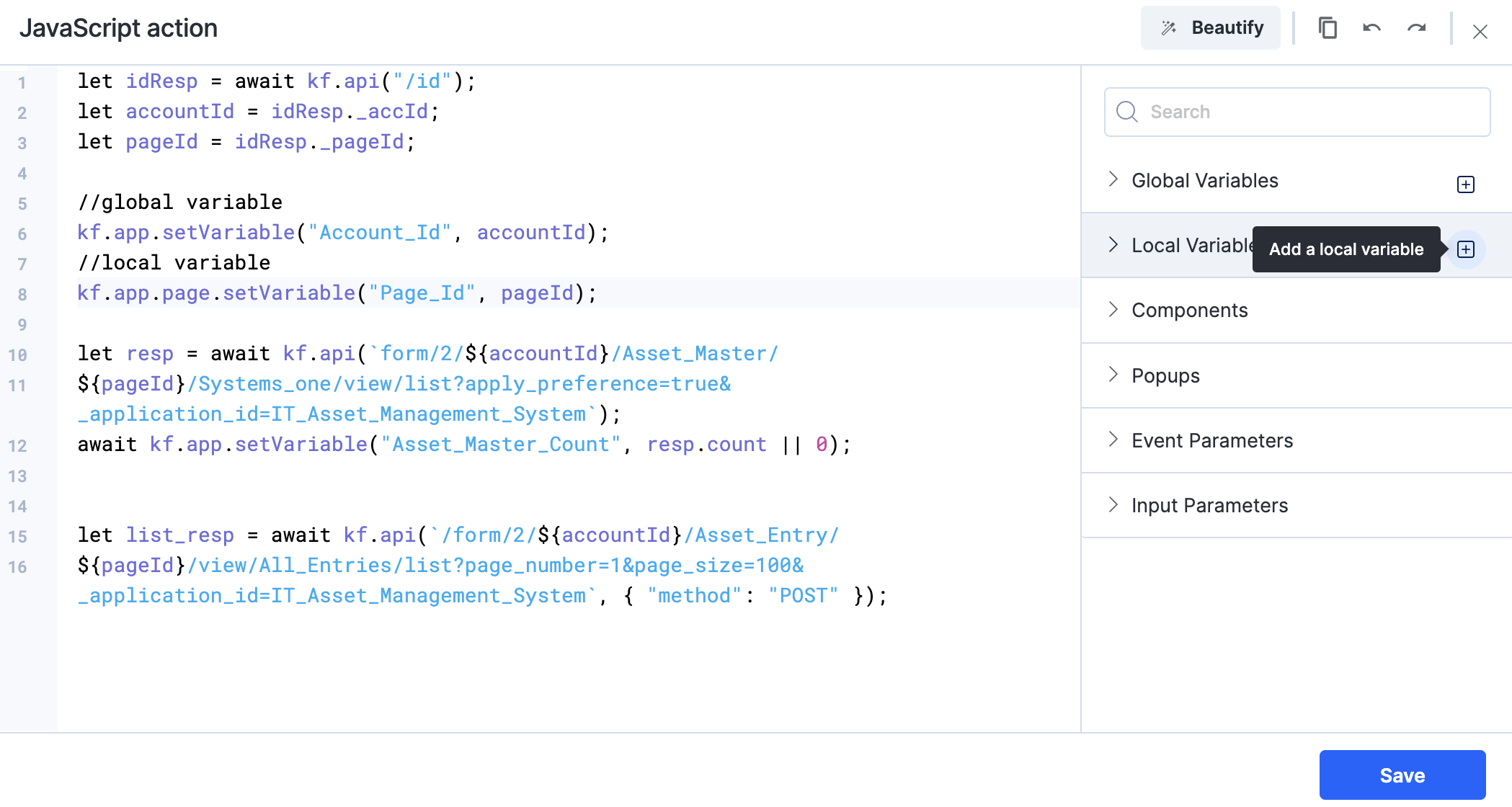This screenshot has height=807, width=1512.
Task: Expand the Local Variables section
Action: click(1113, 245)
